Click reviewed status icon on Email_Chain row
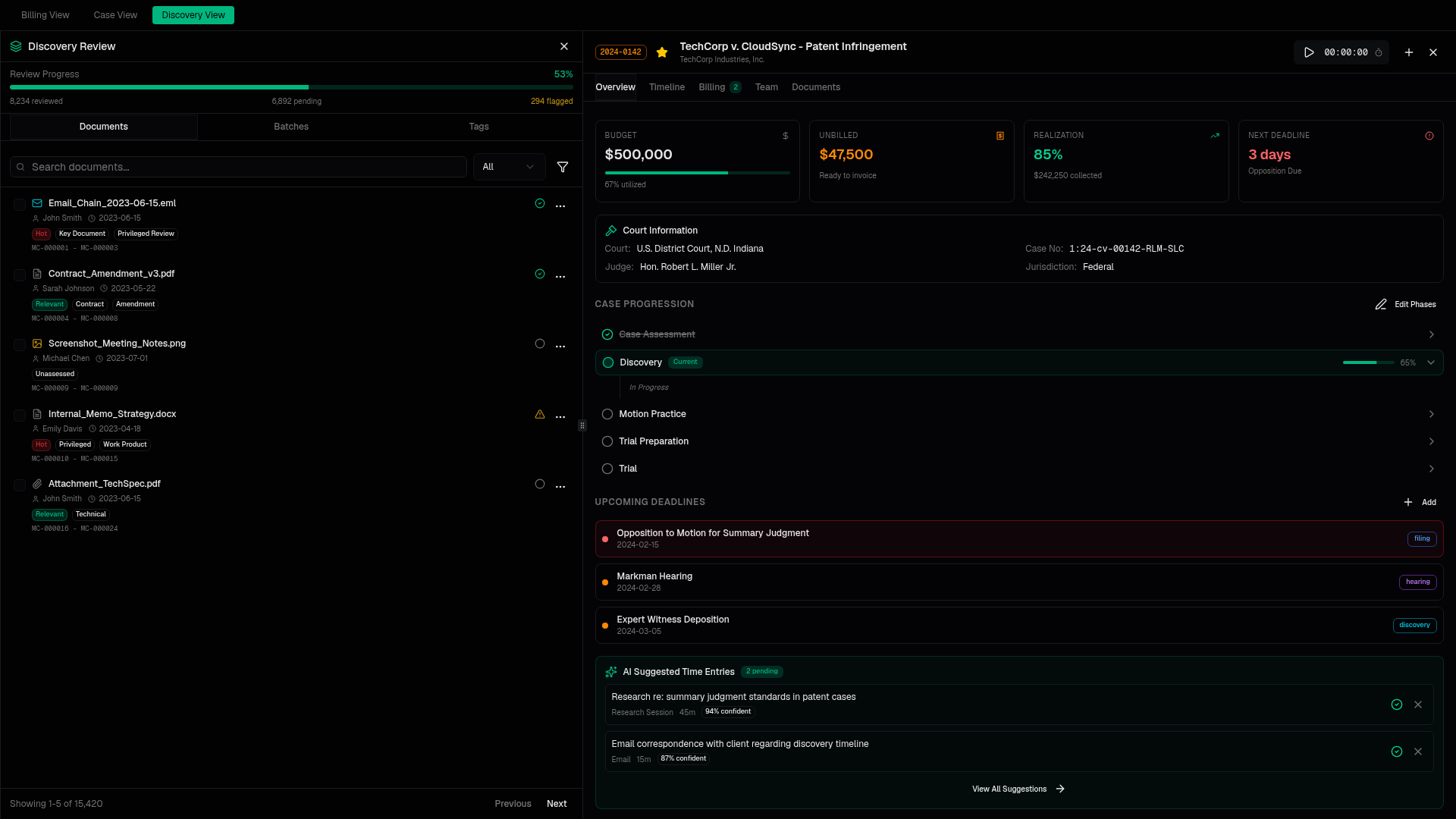Viewport: 1456px width, 819px height. point(540,203)
